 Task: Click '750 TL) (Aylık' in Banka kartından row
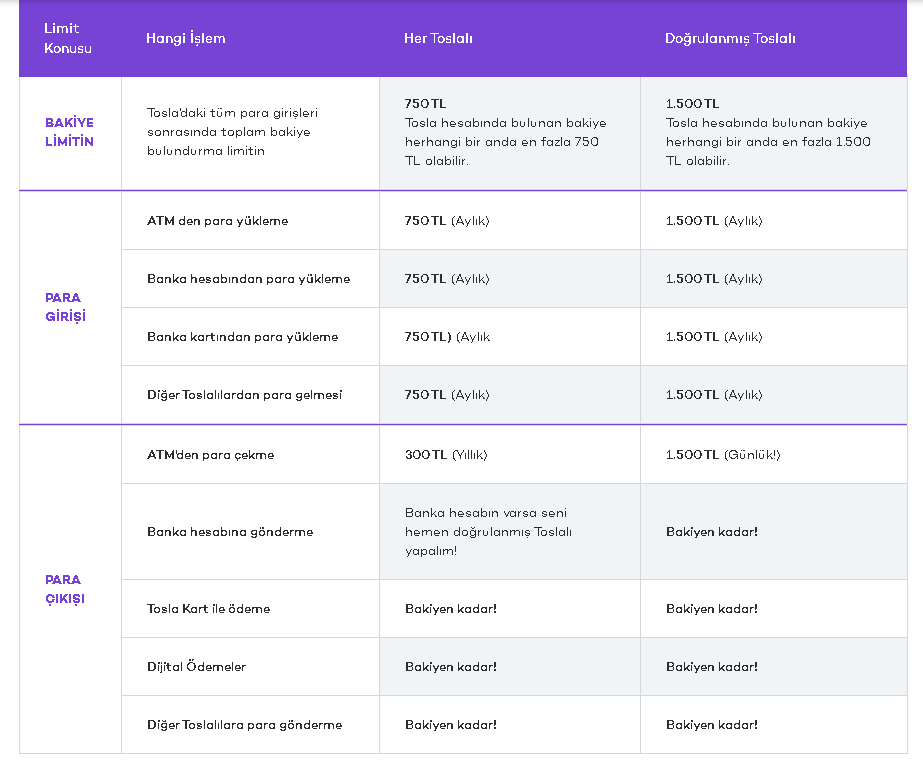point(447,337)
